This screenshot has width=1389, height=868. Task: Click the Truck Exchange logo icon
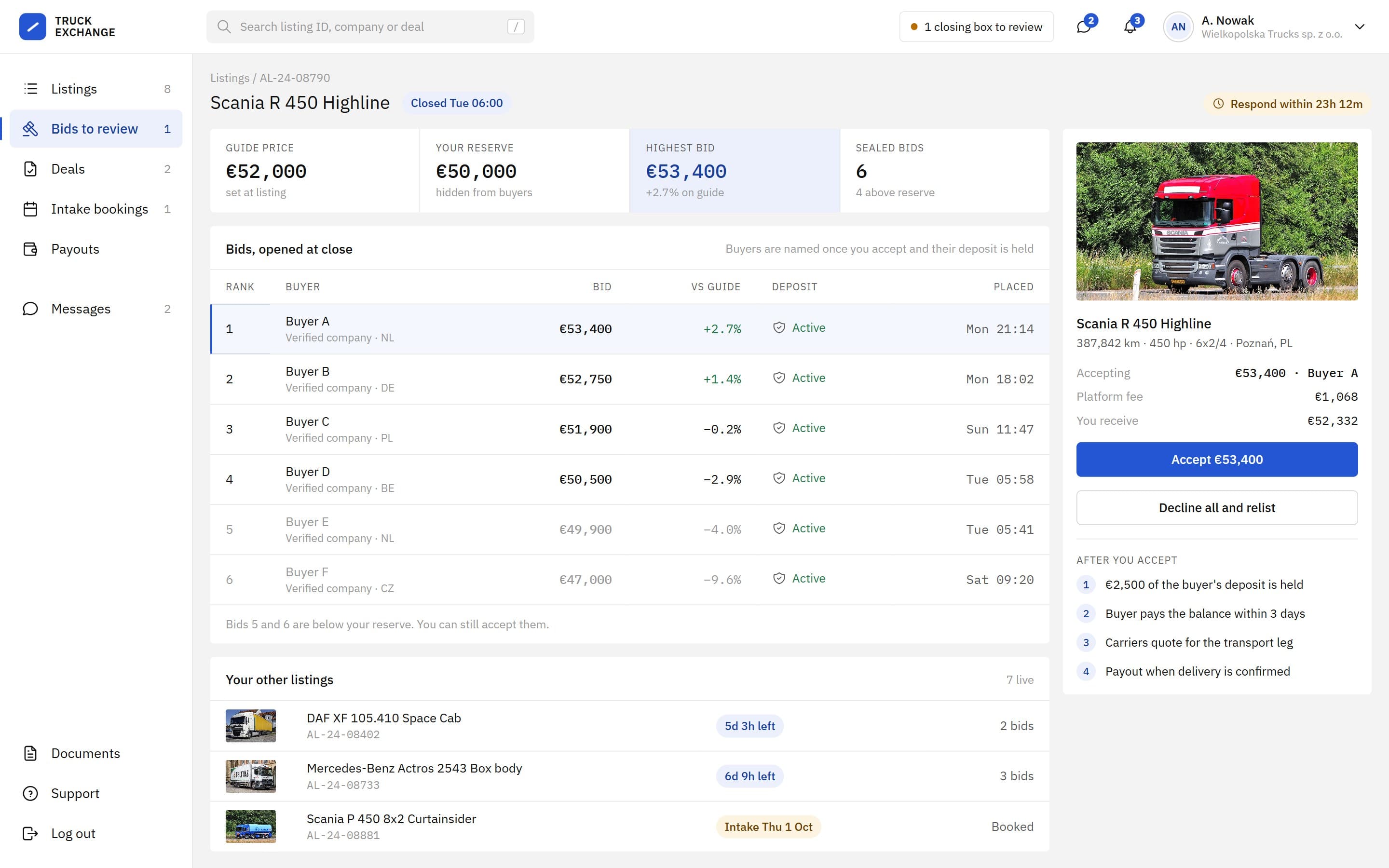click(x=33, y=27)
